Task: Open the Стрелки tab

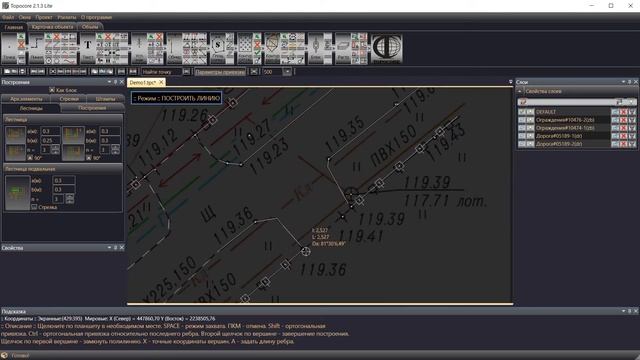Action: (69, 99)
